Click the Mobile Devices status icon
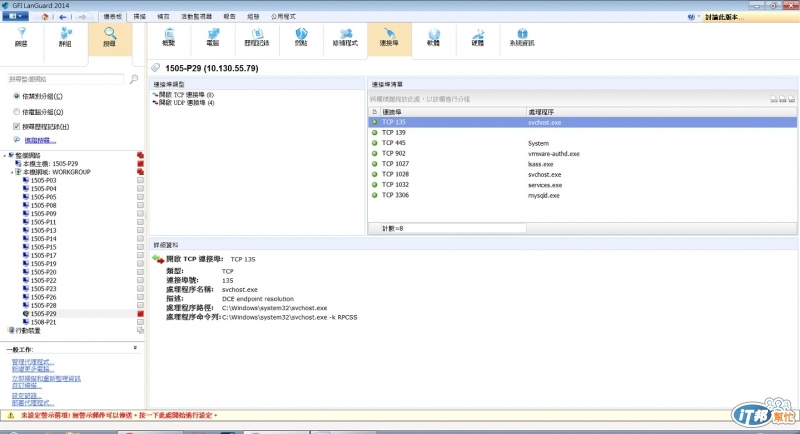800x434 pixels. tap(140, 330)
